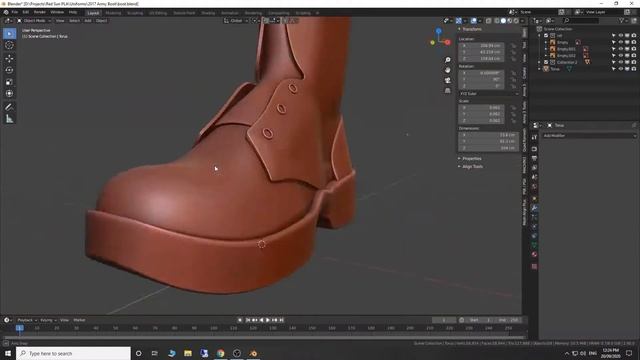This screenshot has width=640, height=360.
Task: Click the Location X value field
Action: coord(482,46)
